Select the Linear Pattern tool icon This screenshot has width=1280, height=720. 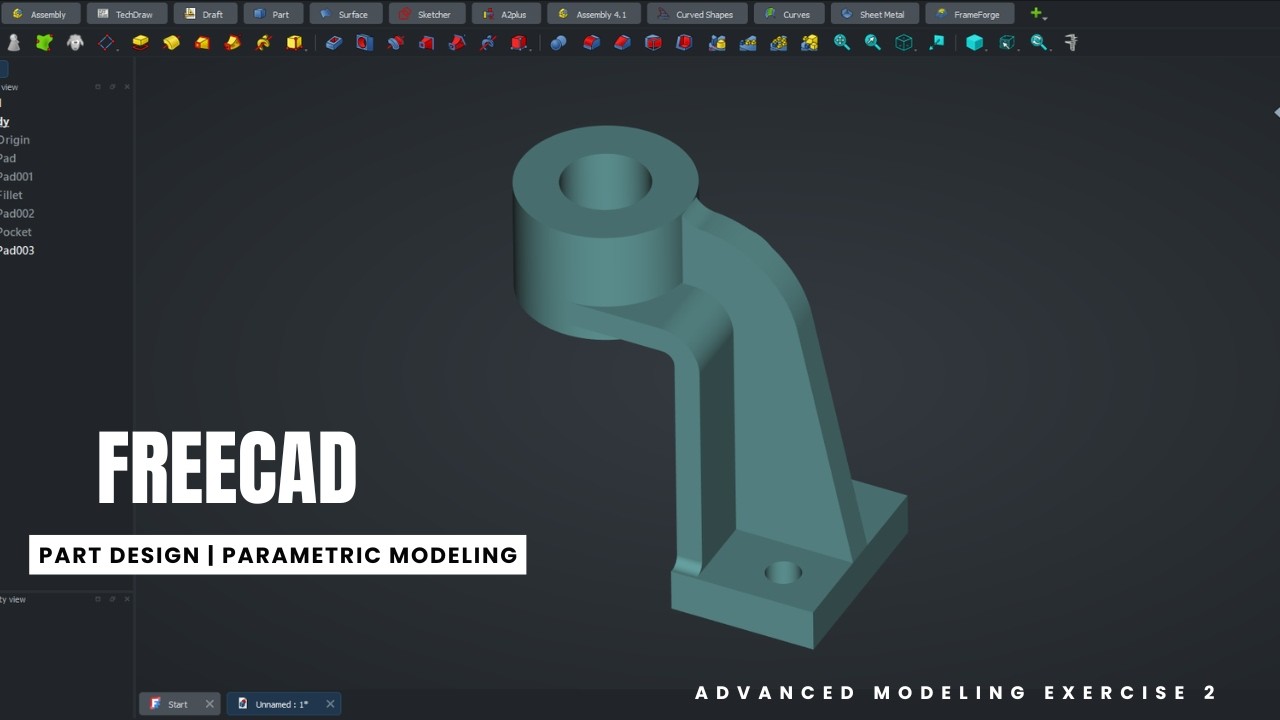(748, 42)
